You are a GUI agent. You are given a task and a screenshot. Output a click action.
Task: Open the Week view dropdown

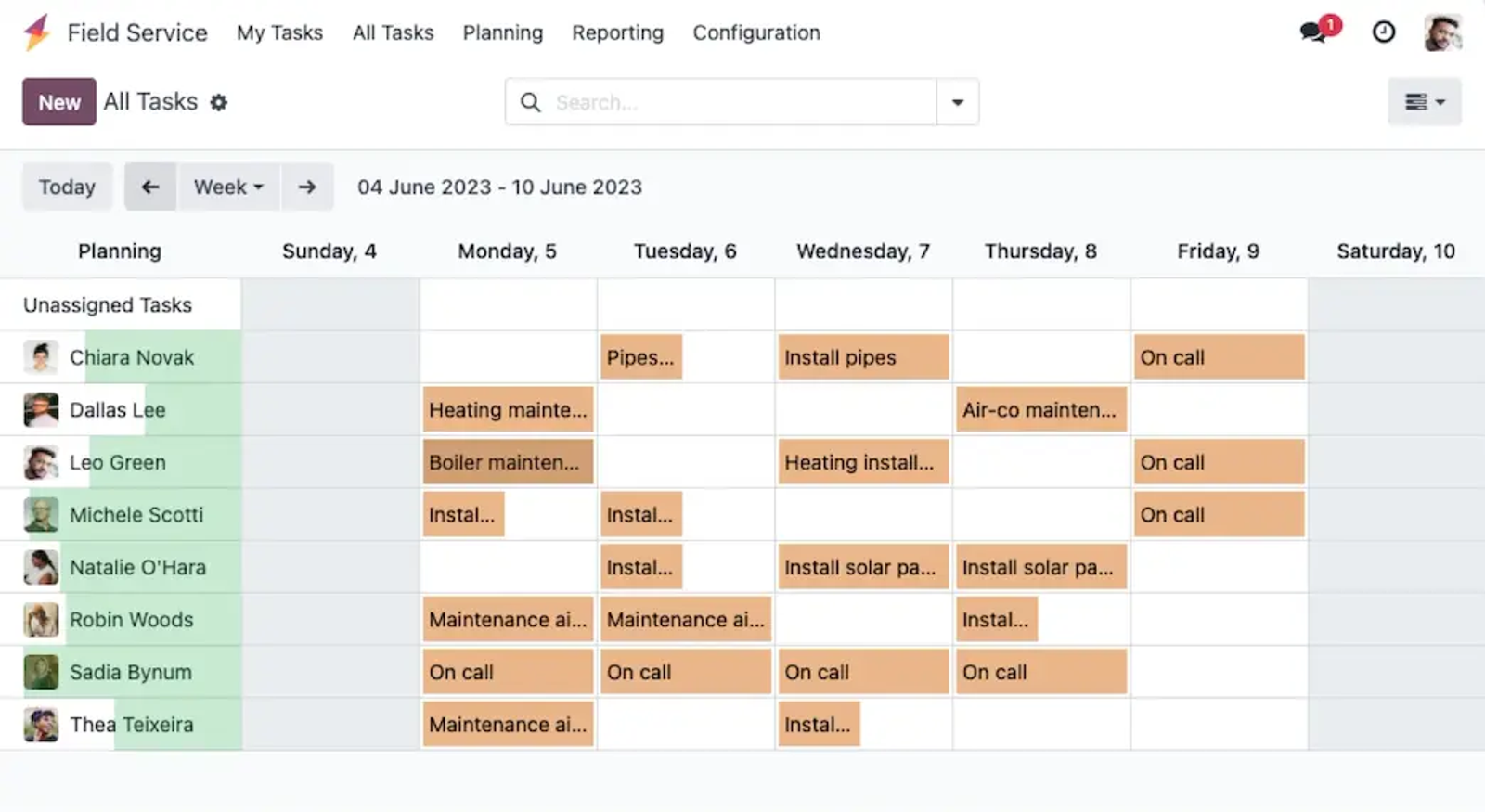(227, 187)
